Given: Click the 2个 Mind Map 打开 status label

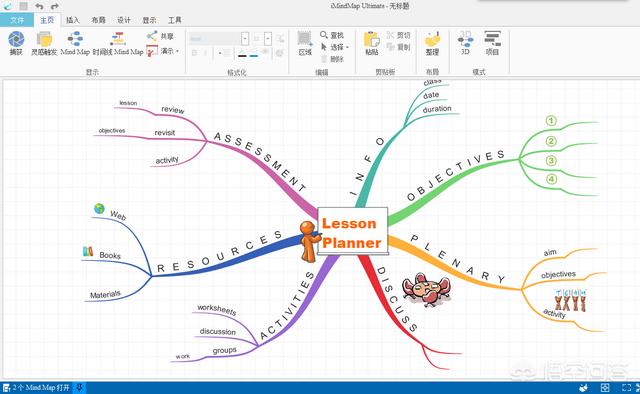Looking at the screenshot, I should 41,387.
